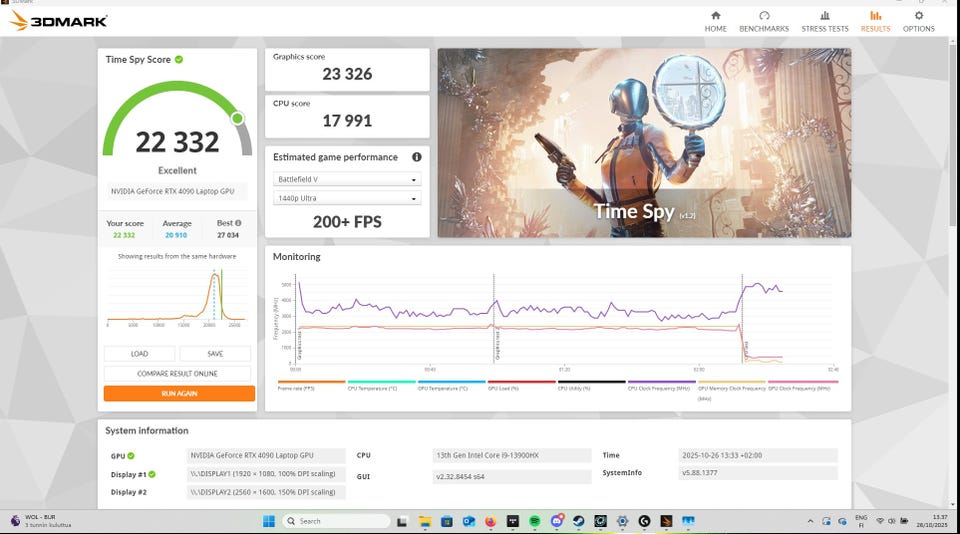Screen dimensions: 960x534
Task: Click the orange 3DMark taskbar icon
Action: [666, 521]
